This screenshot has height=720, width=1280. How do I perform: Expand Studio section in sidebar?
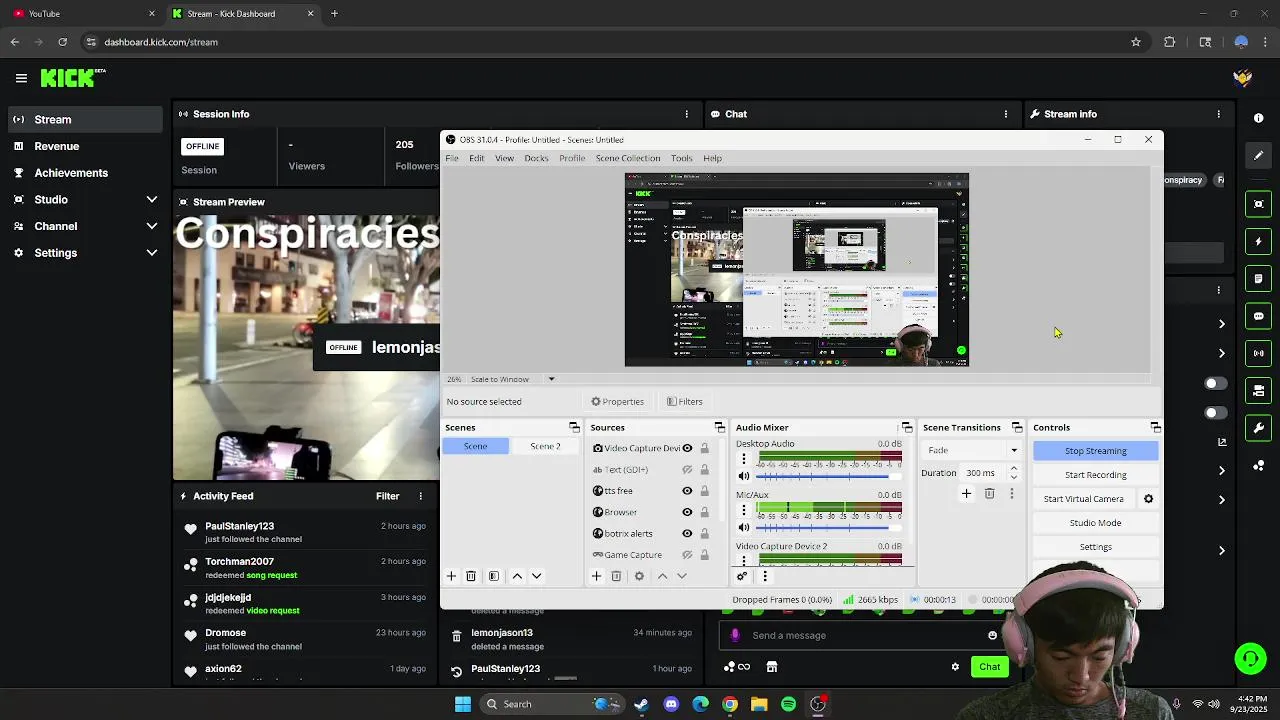152,200
